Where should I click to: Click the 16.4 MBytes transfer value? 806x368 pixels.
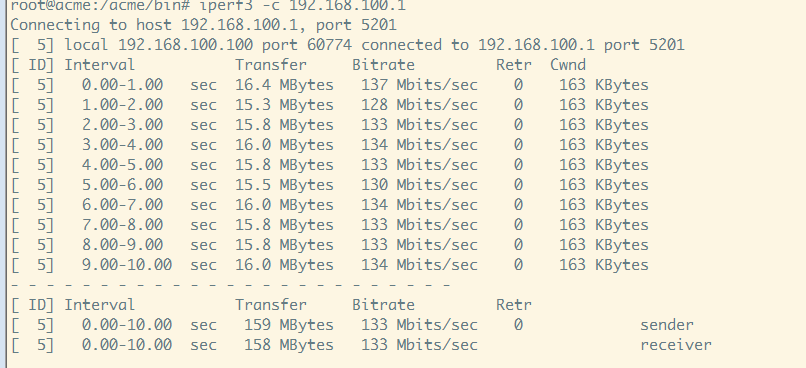[284, 85]
